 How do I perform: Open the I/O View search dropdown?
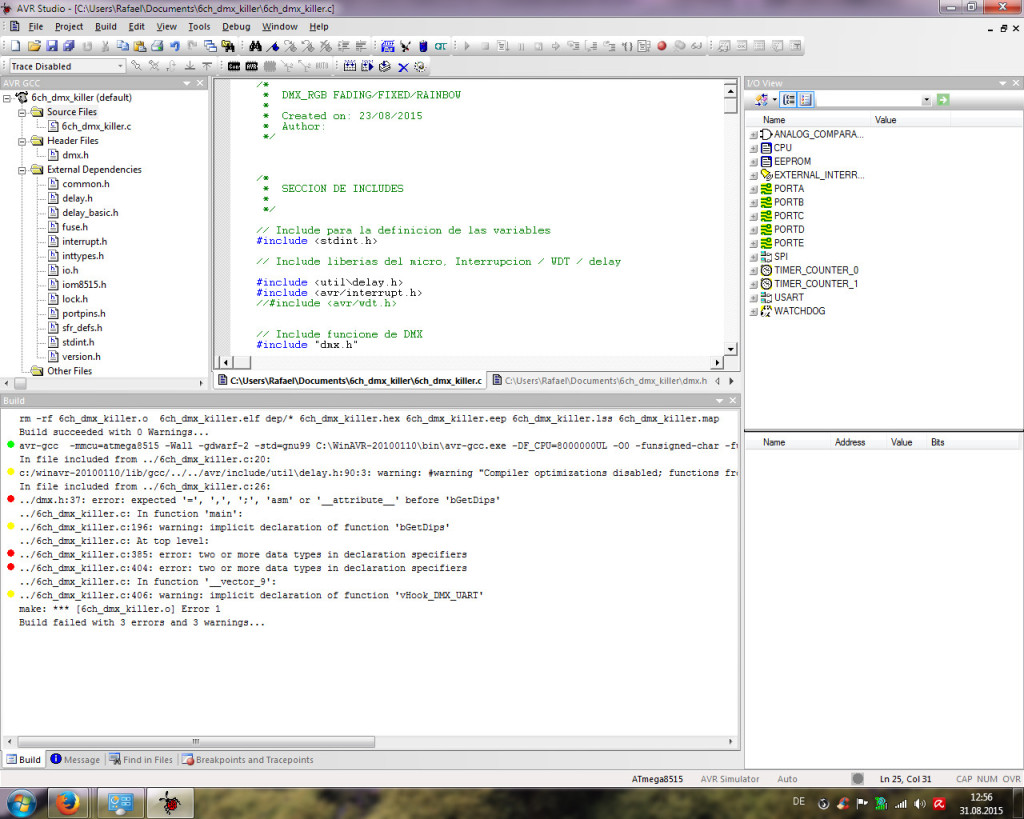click(x=926, y=100)
